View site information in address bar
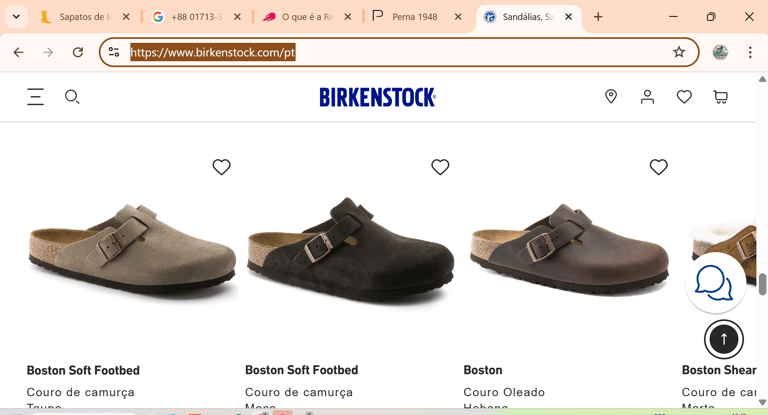 click(114, 52)
